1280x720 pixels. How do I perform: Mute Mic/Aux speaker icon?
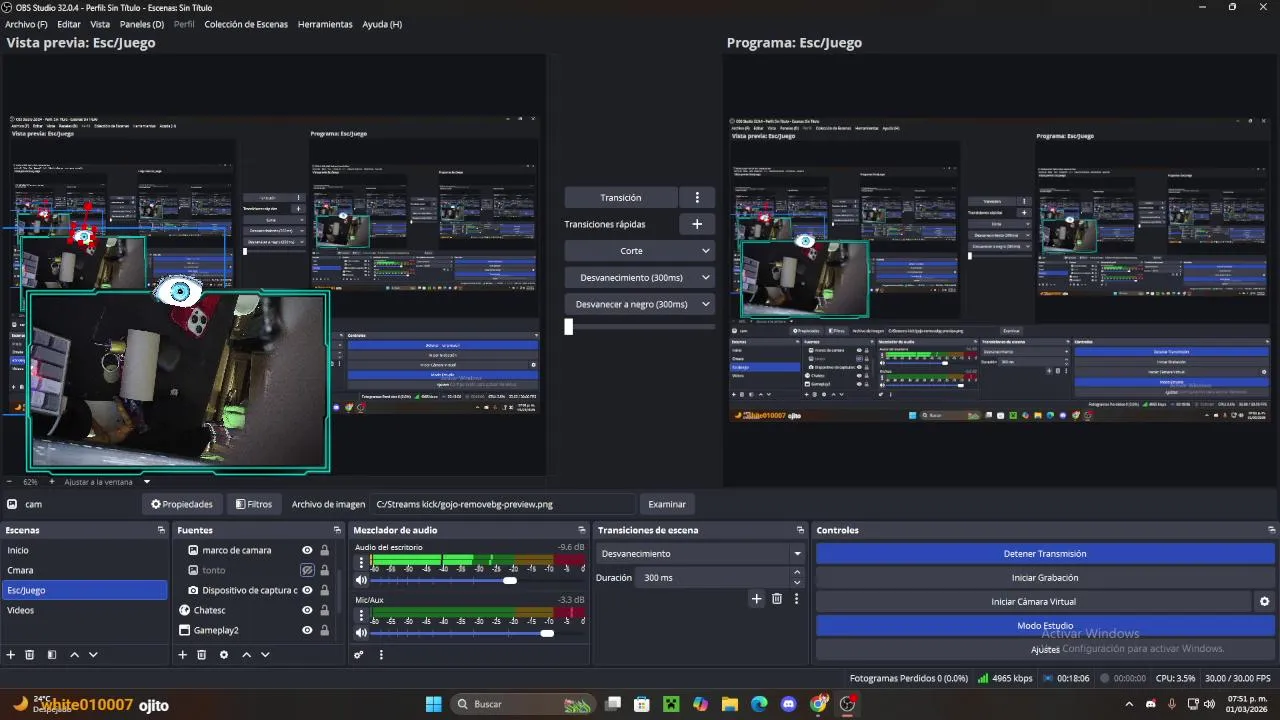pos(361,633)
